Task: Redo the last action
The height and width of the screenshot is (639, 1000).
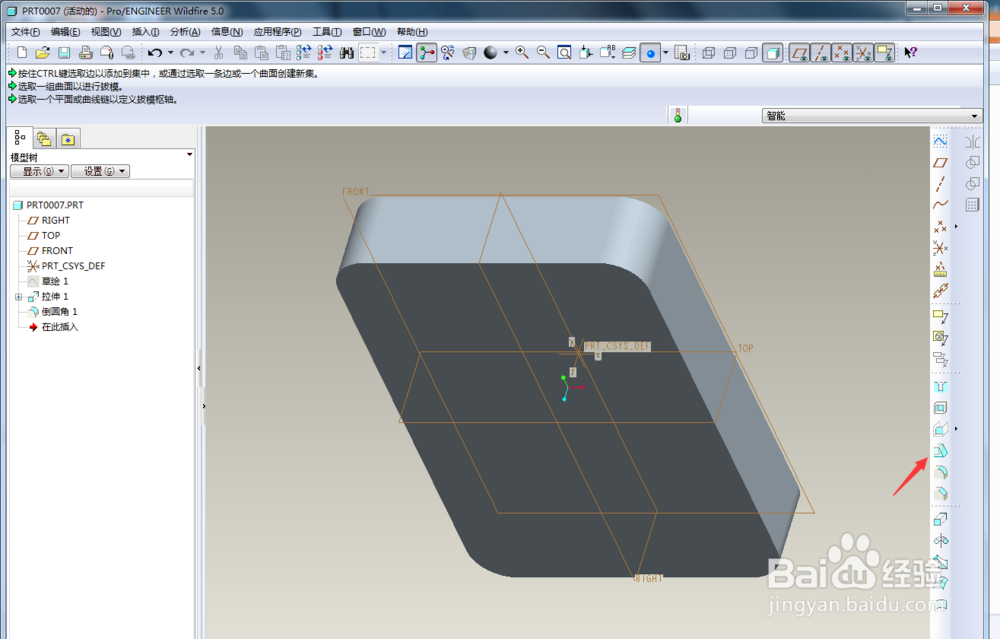Action: 187,53
